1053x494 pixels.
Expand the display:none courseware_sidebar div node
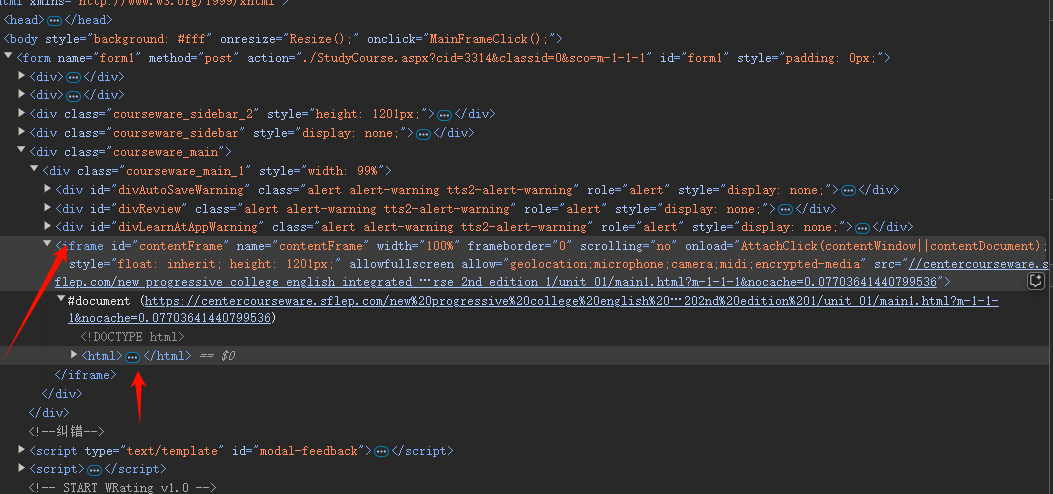(x=21, y=132)
